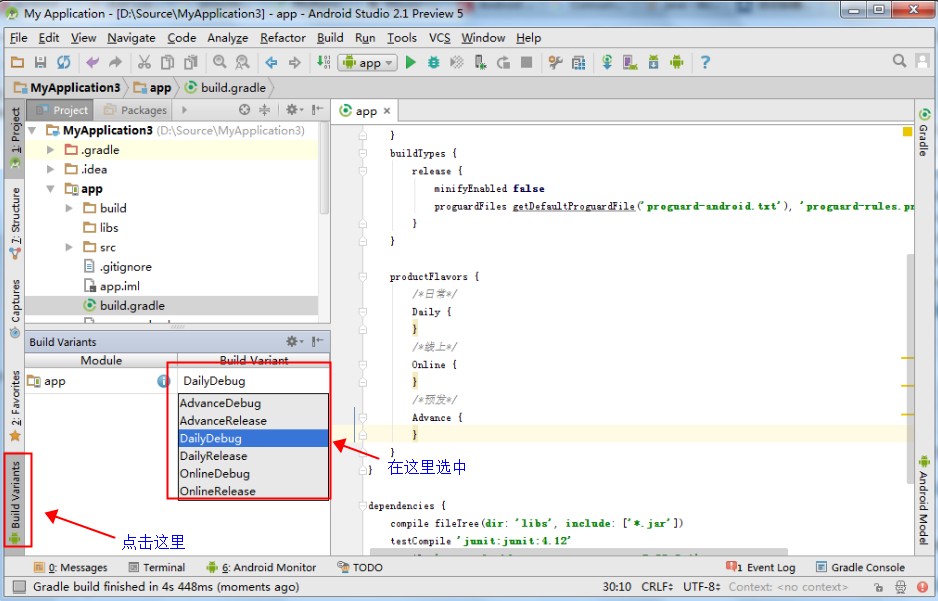The image size is (938, 601).
Task: Open the DailyDebug build variant combo box
Action: pos(254,381)
